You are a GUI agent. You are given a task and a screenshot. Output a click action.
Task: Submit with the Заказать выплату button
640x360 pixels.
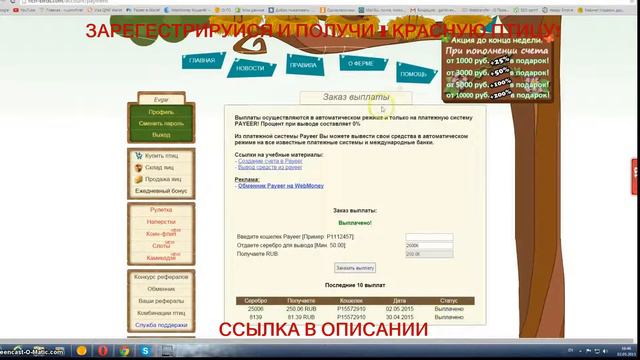pyautogui.click(x=355, y=268)
